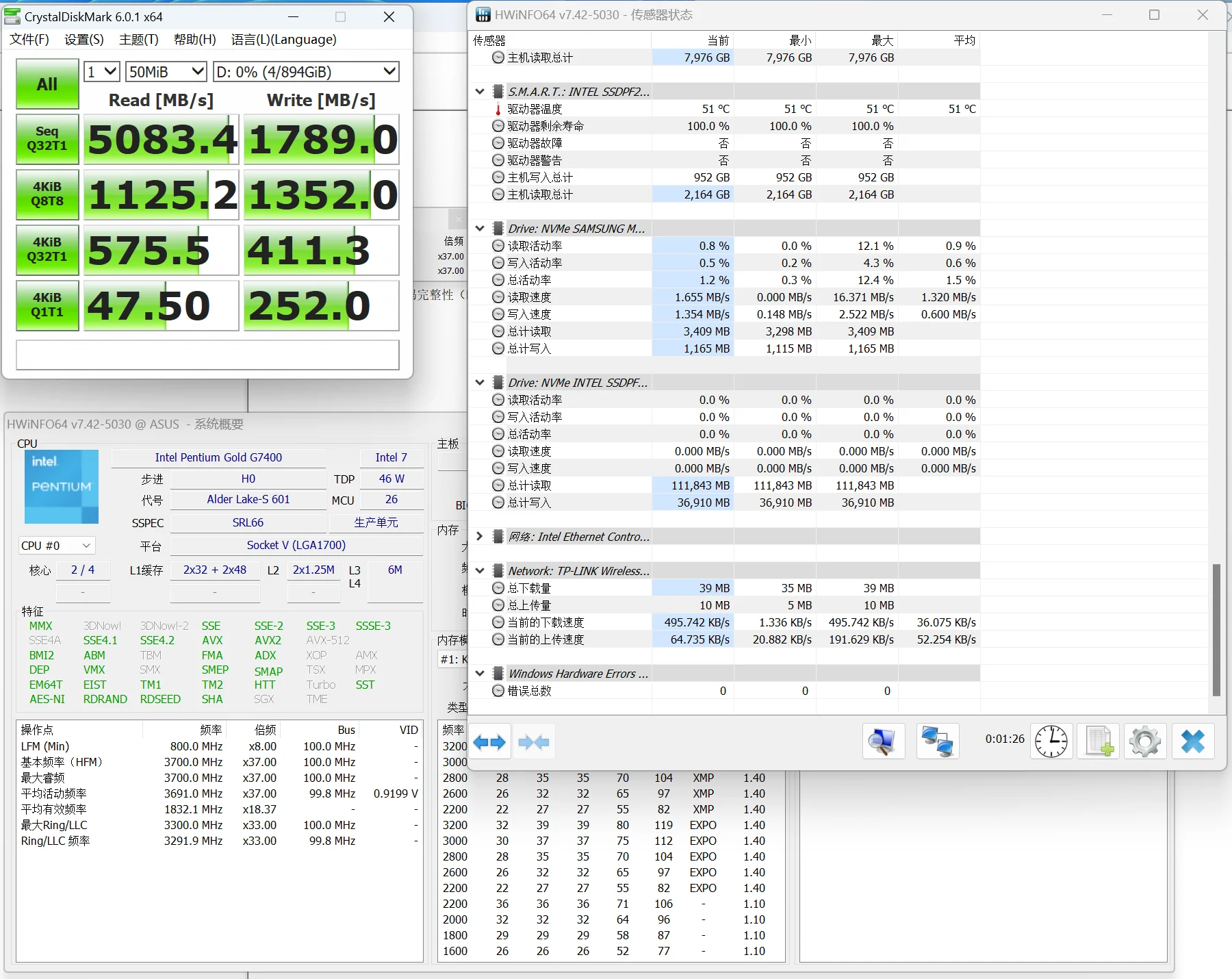Click the remote network monitors icon
Screen dimensions: 1232x979
pos(937,741)
